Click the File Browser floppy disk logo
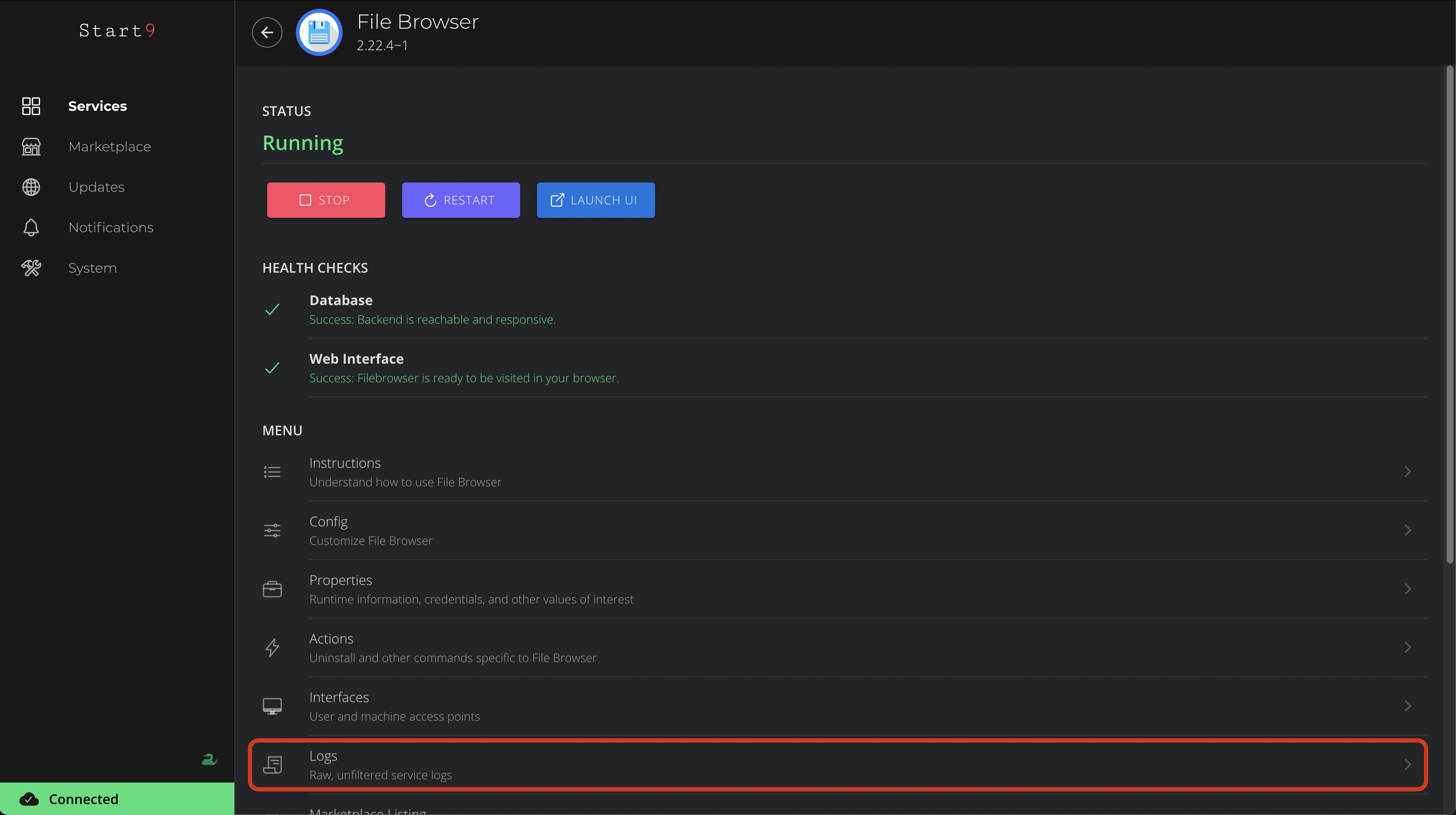 point(320,32)
